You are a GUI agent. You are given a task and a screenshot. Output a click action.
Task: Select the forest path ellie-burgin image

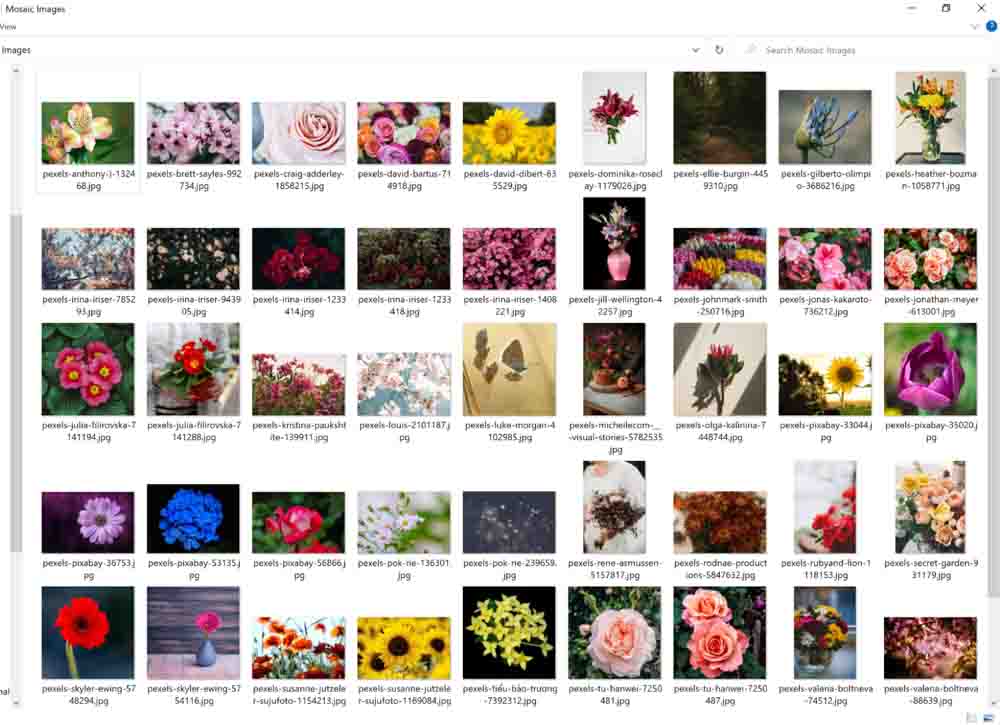coord(720,118)
